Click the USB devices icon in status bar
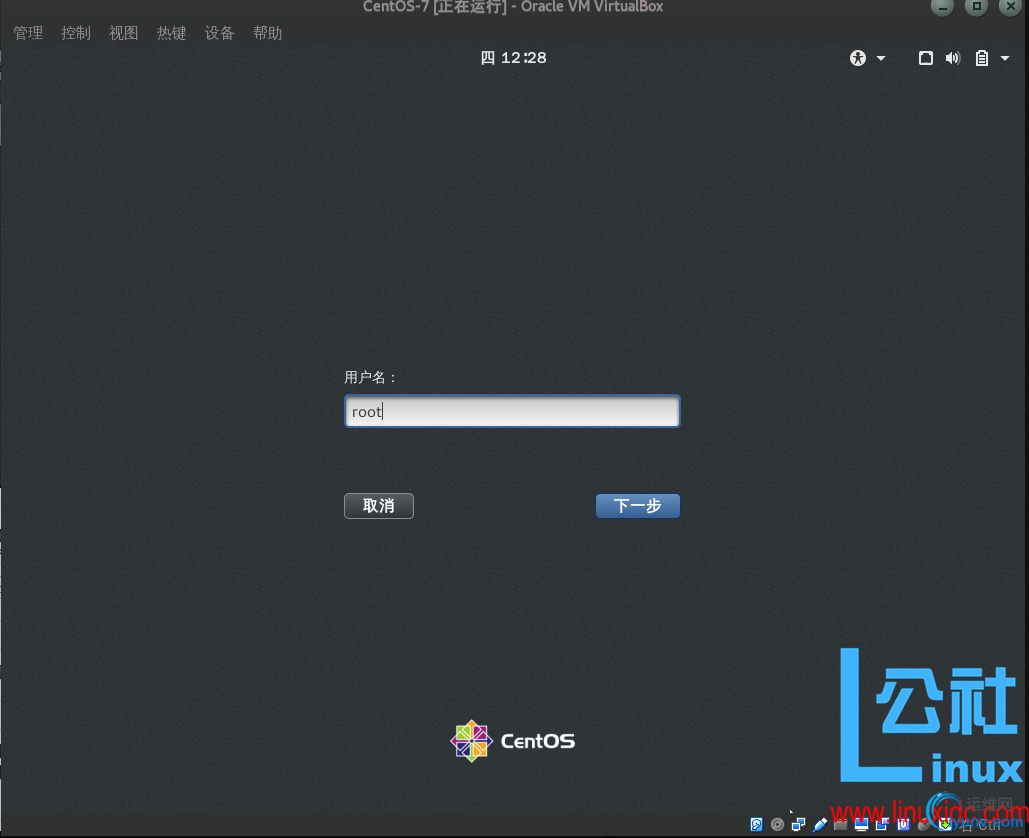Viewport: 1029px width, 838px height. pyautogui.click(x=820, y=825)
